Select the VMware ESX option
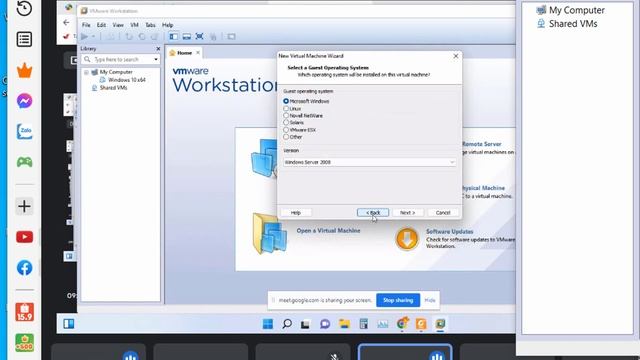This screenshot has width=640, height=360. pos(286,130)
